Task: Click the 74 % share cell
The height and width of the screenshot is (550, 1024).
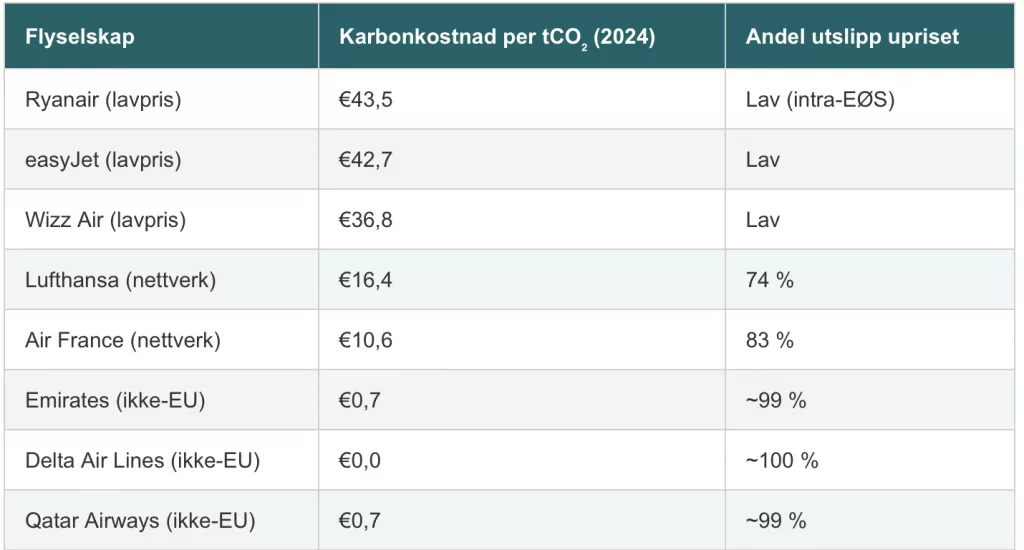Action: click(770, 280)
